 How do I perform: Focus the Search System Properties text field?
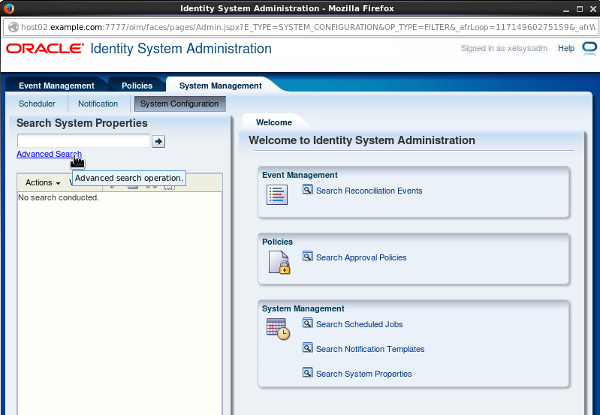83,141
